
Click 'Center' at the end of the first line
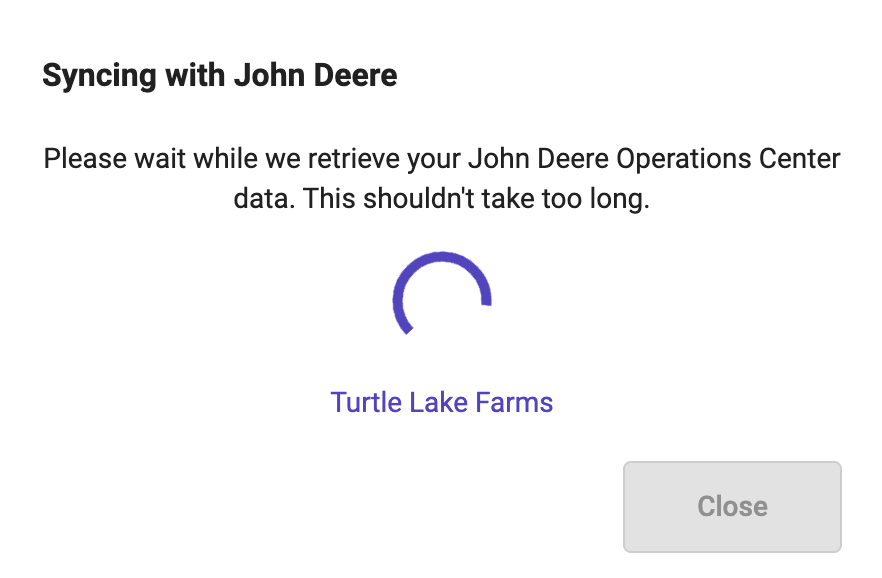pos(799,159)
